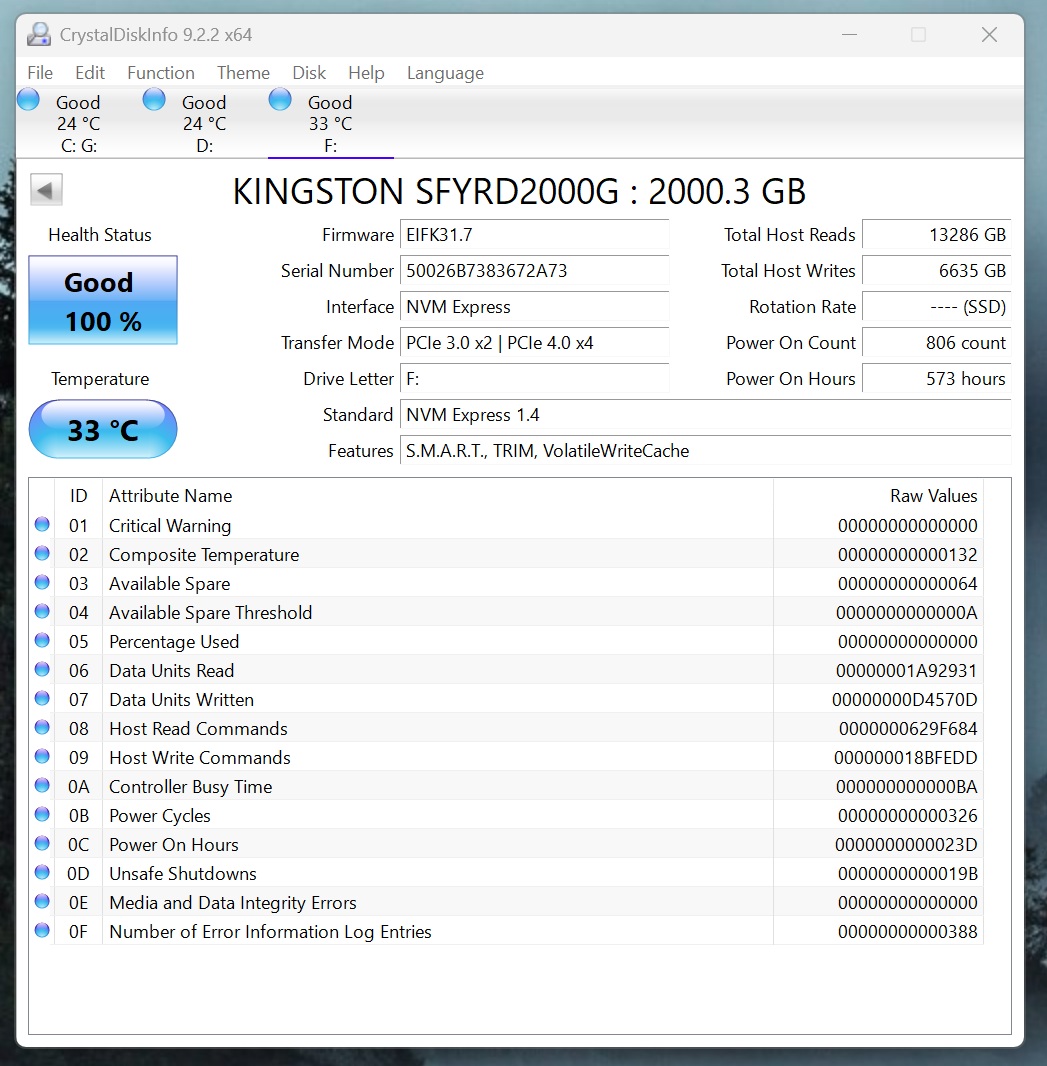This screenshot has width=1047, height=1066.
Task: Click the Power On Hours value 573 hours
Action: pos(937,379)
